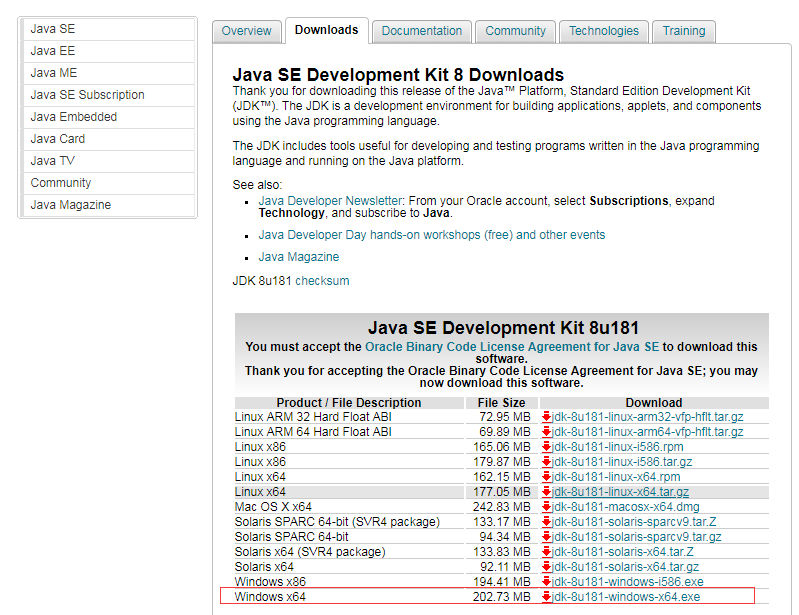Open Java Magazine in the left sidebar
Screen dimensions: 799x615
[108, 205]
